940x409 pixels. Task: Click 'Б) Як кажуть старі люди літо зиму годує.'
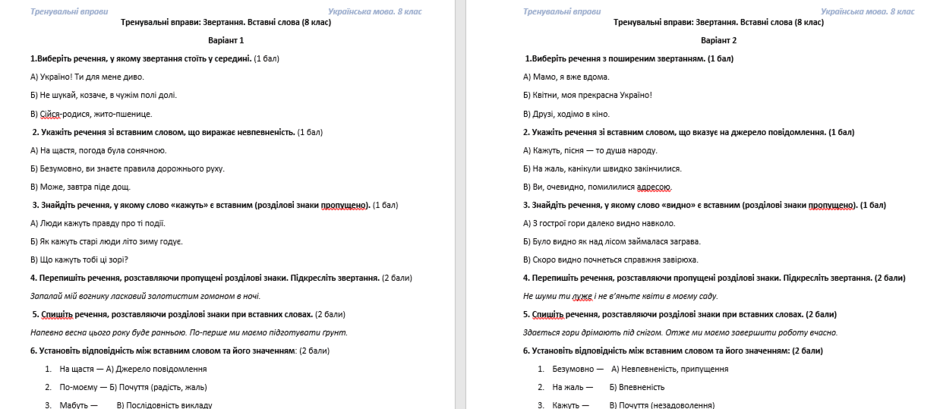[107, 242]
